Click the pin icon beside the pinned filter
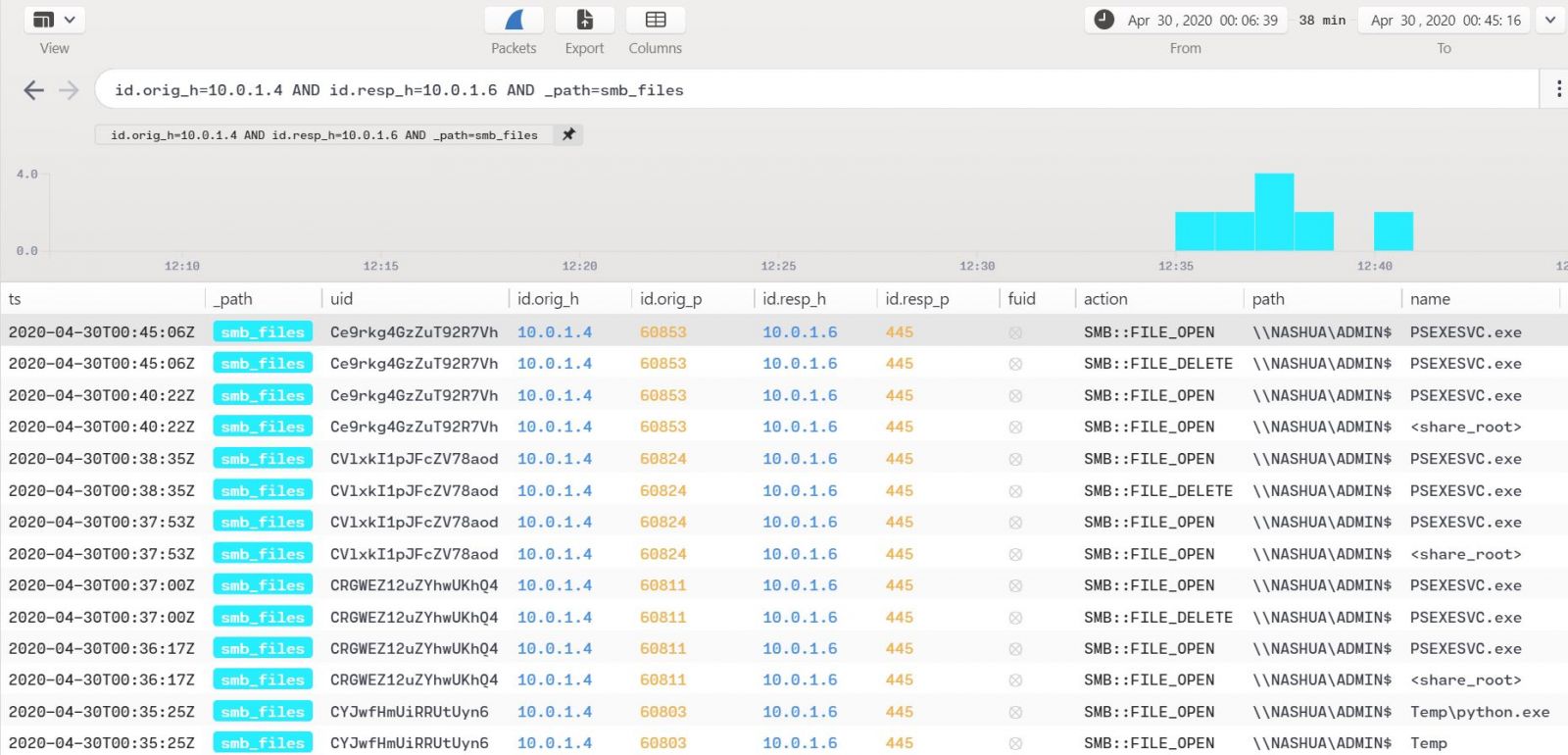The height and width of the screenshot is (755, 1568). (568, 134)
